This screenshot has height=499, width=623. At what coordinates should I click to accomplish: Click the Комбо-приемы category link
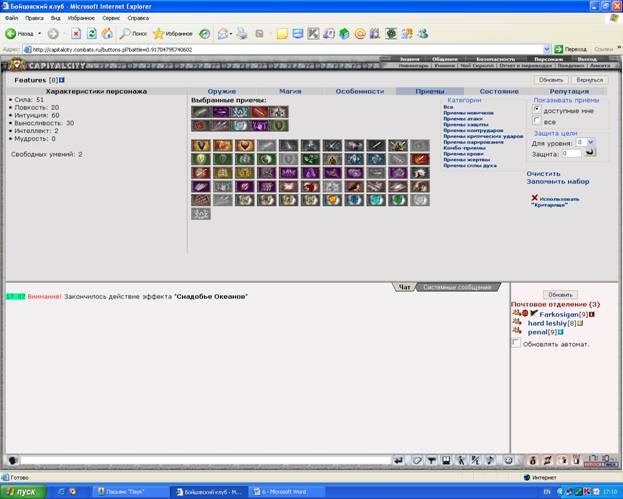point(464,148)
